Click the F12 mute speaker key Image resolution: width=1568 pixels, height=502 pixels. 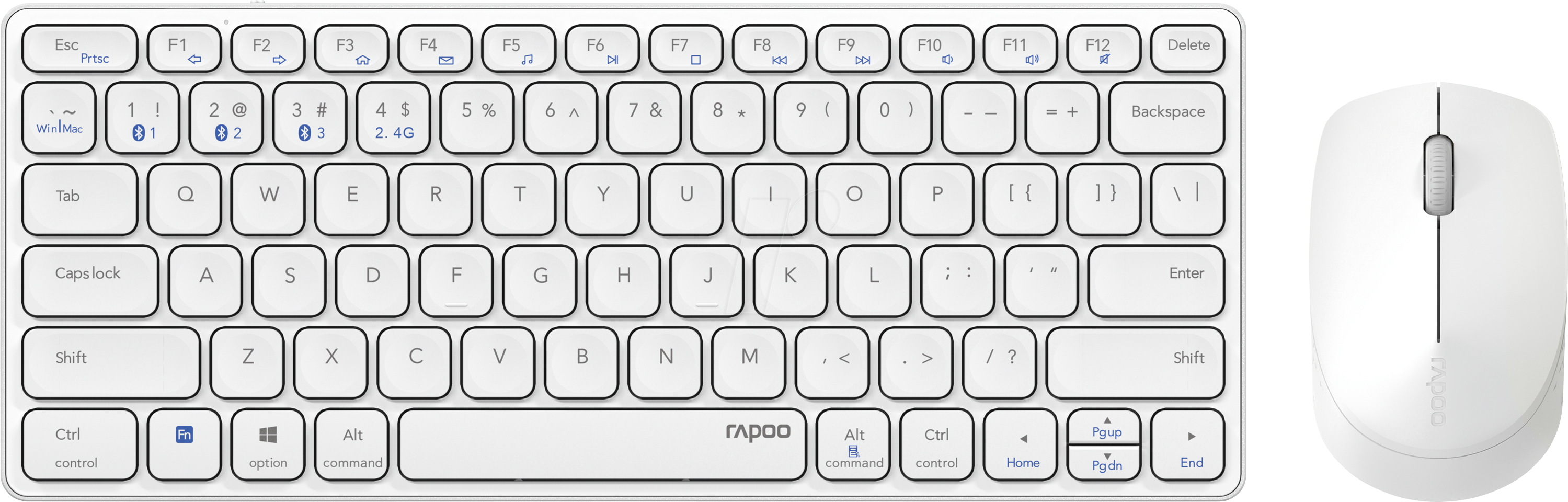pyautogui.click(x=1104, y=48)
